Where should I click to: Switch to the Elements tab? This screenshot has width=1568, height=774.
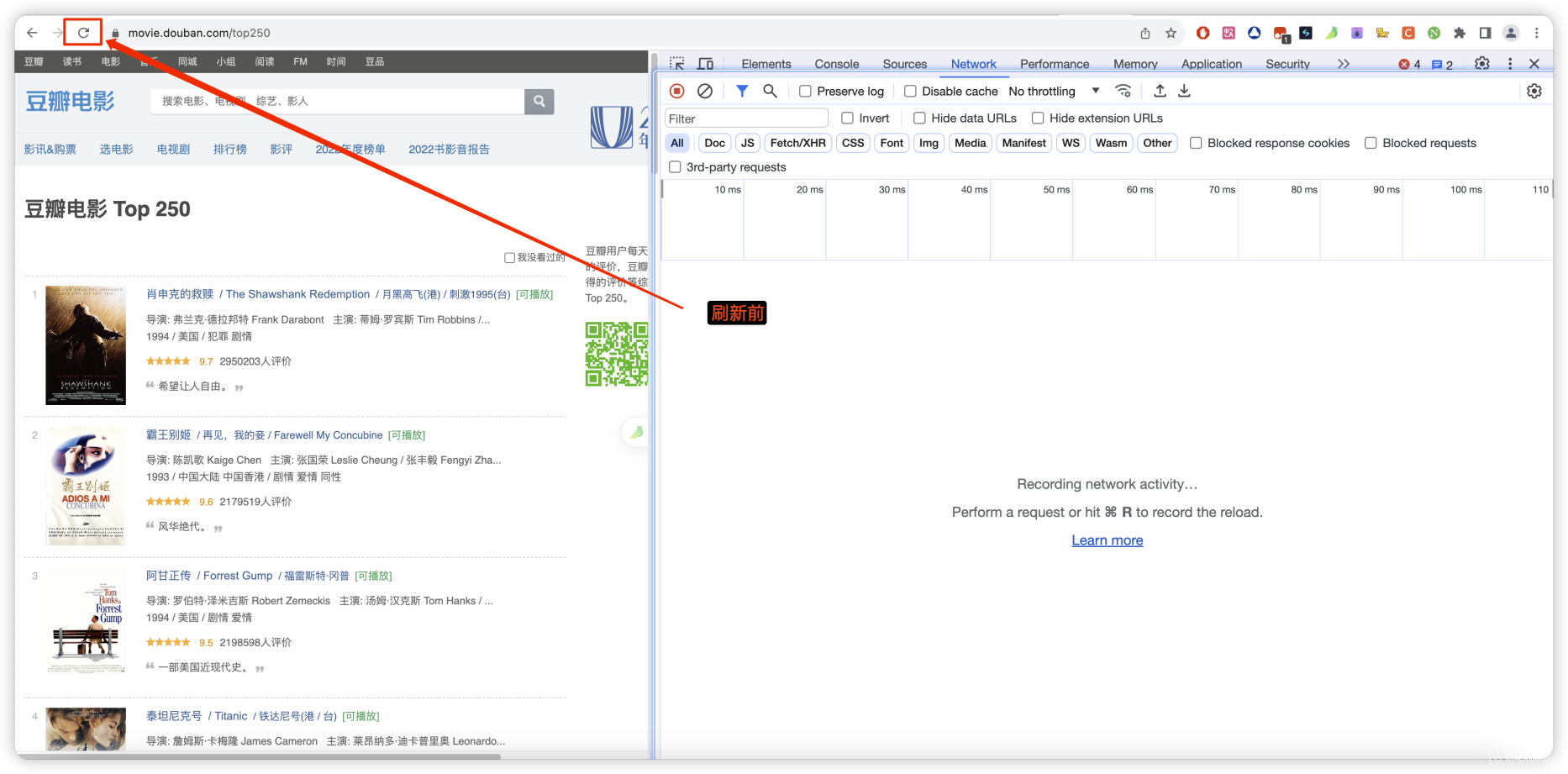[x=766, y=64]
